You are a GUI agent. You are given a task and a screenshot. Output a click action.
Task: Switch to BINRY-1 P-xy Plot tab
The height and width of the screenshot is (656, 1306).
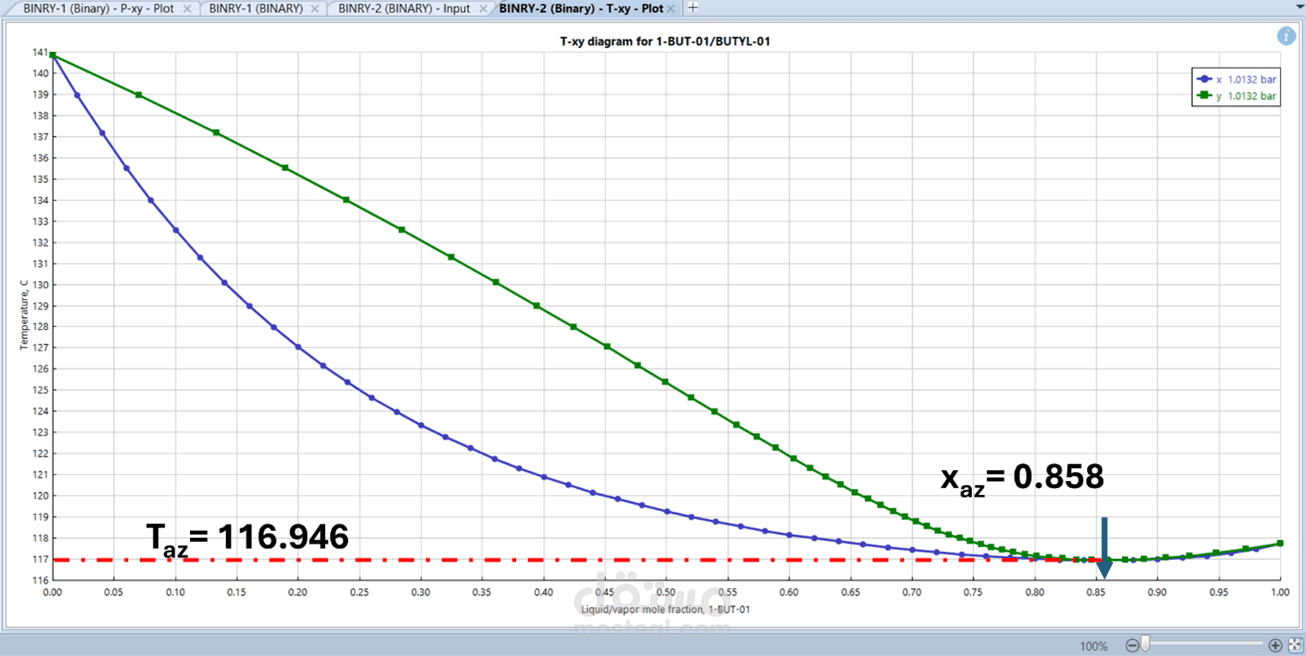click(100, 8)
